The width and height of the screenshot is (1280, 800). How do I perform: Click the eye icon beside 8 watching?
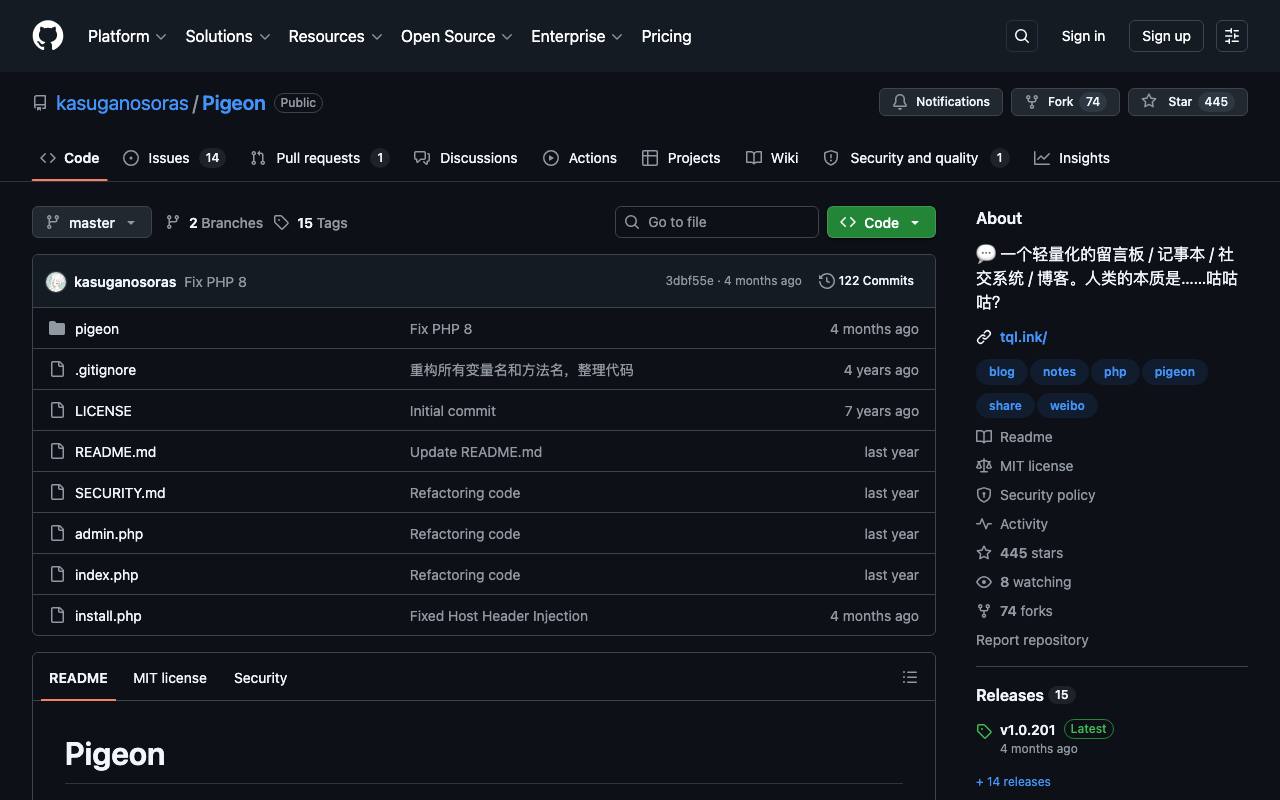pos(984,582)
